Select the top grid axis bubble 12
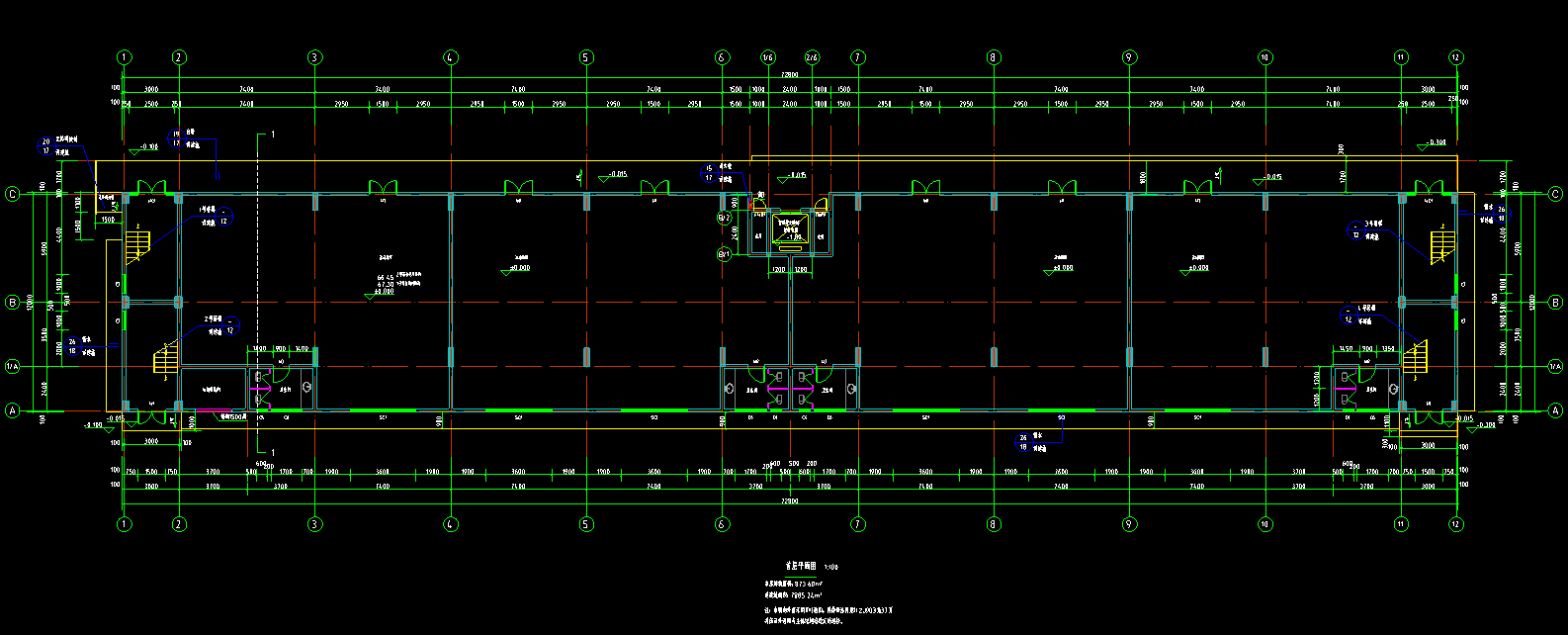Image resolution: width=1568 pixels, height=635 pixels. [x=1455, y=57]
